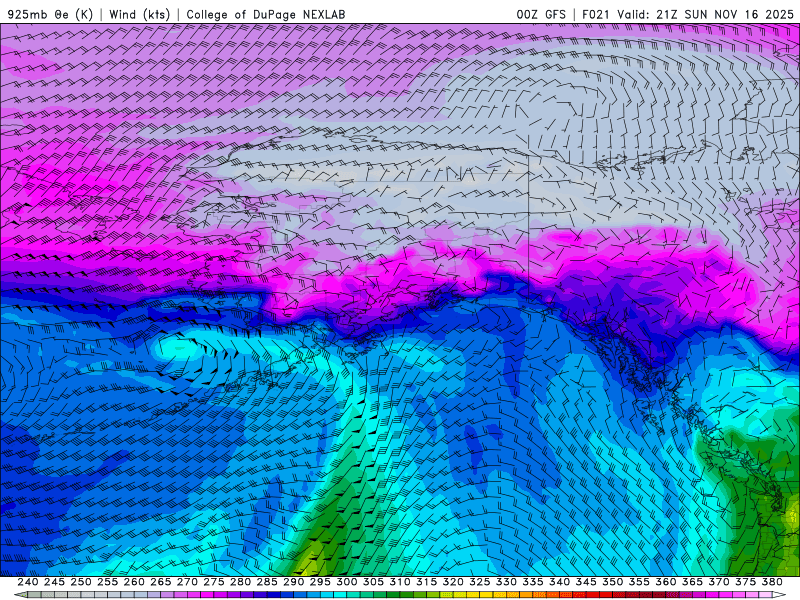
Task: Click the 345 value on the color scale
Action: tap(586, 582)
